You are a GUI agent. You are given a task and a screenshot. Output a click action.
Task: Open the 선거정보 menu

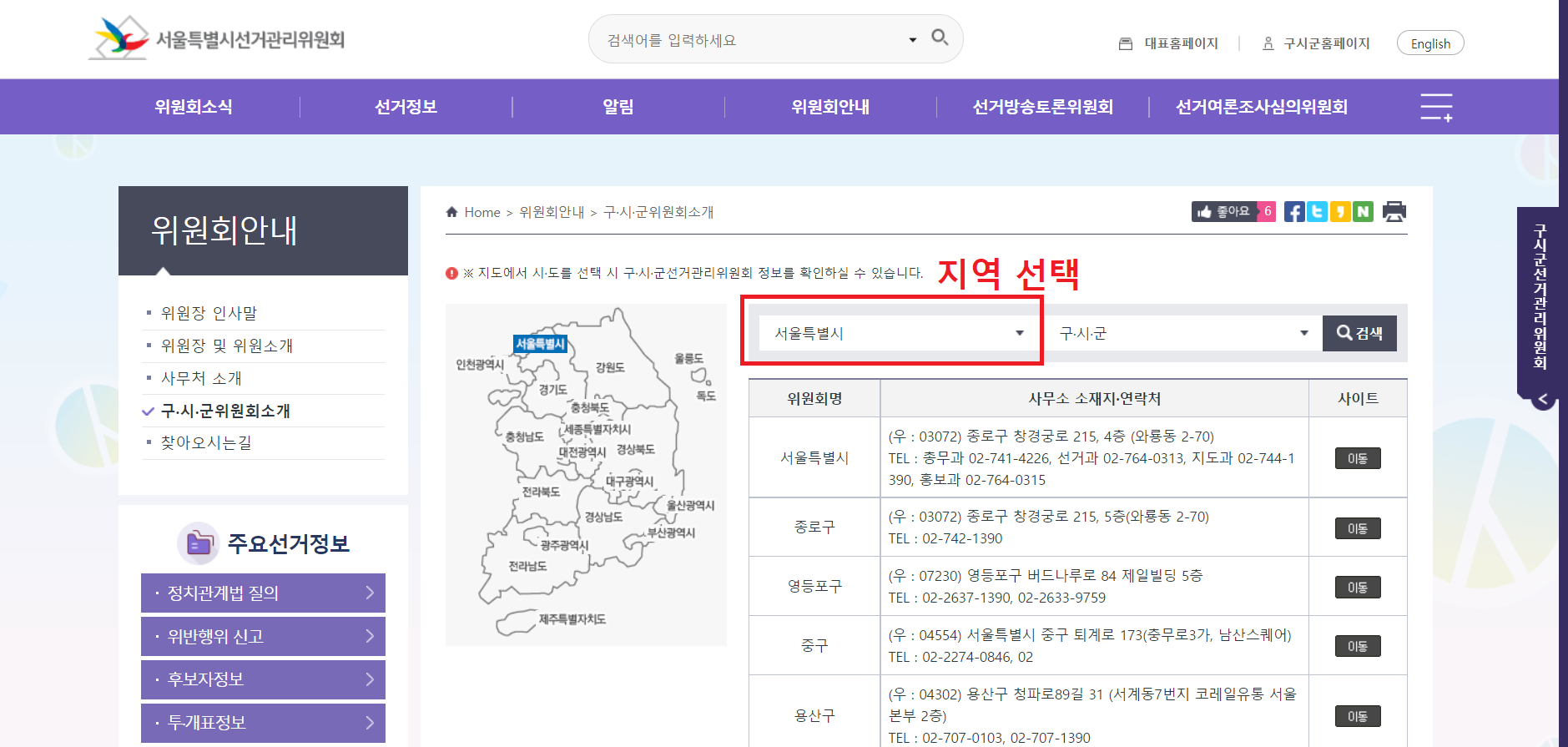coord(406,107)
